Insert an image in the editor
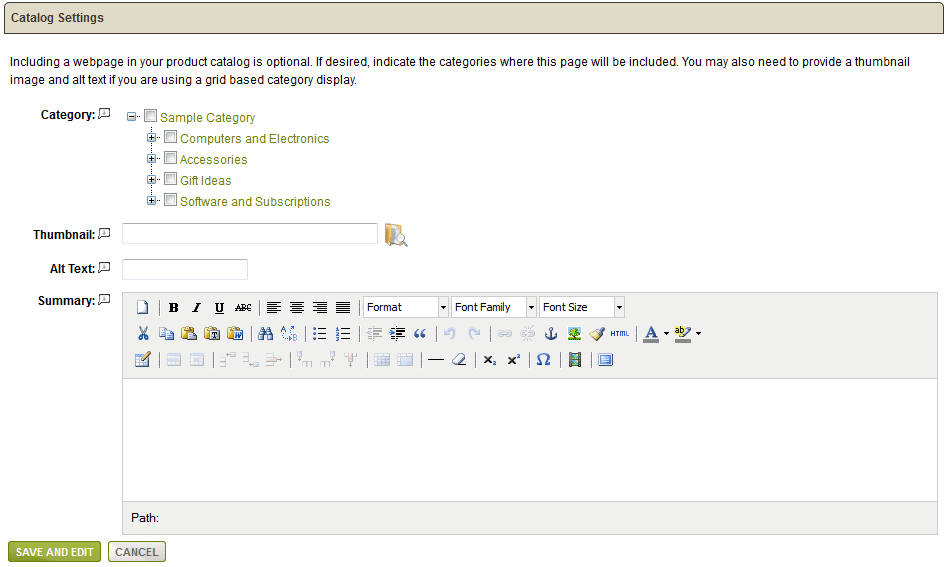 tap(574, 333)
